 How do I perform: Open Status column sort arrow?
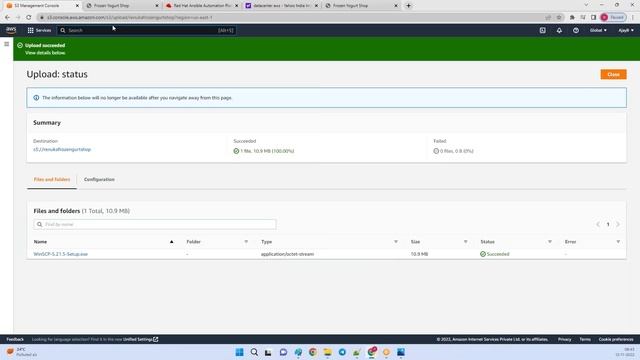click(x=550, y=242)
